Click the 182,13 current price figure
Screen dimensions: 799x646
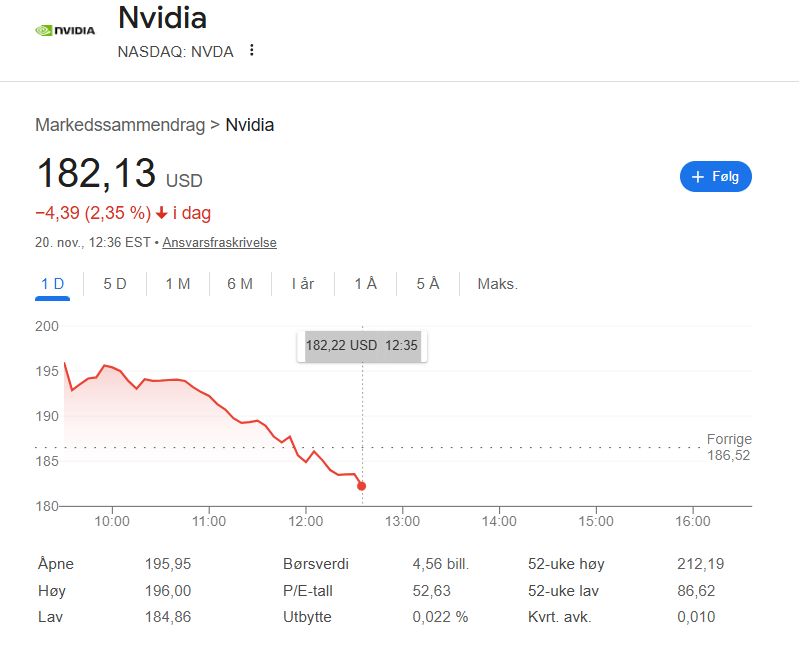[96, 174]
